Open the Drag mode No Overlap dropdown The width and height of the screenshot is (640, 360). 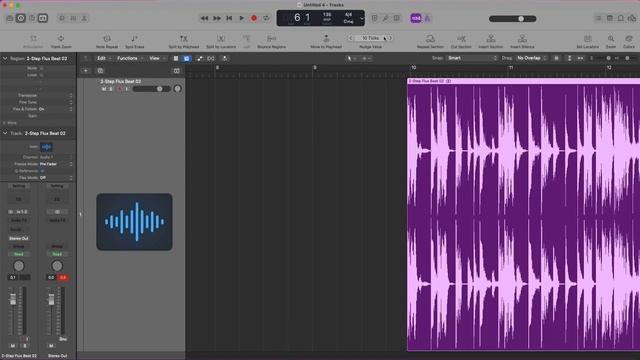tap(531, 58)
